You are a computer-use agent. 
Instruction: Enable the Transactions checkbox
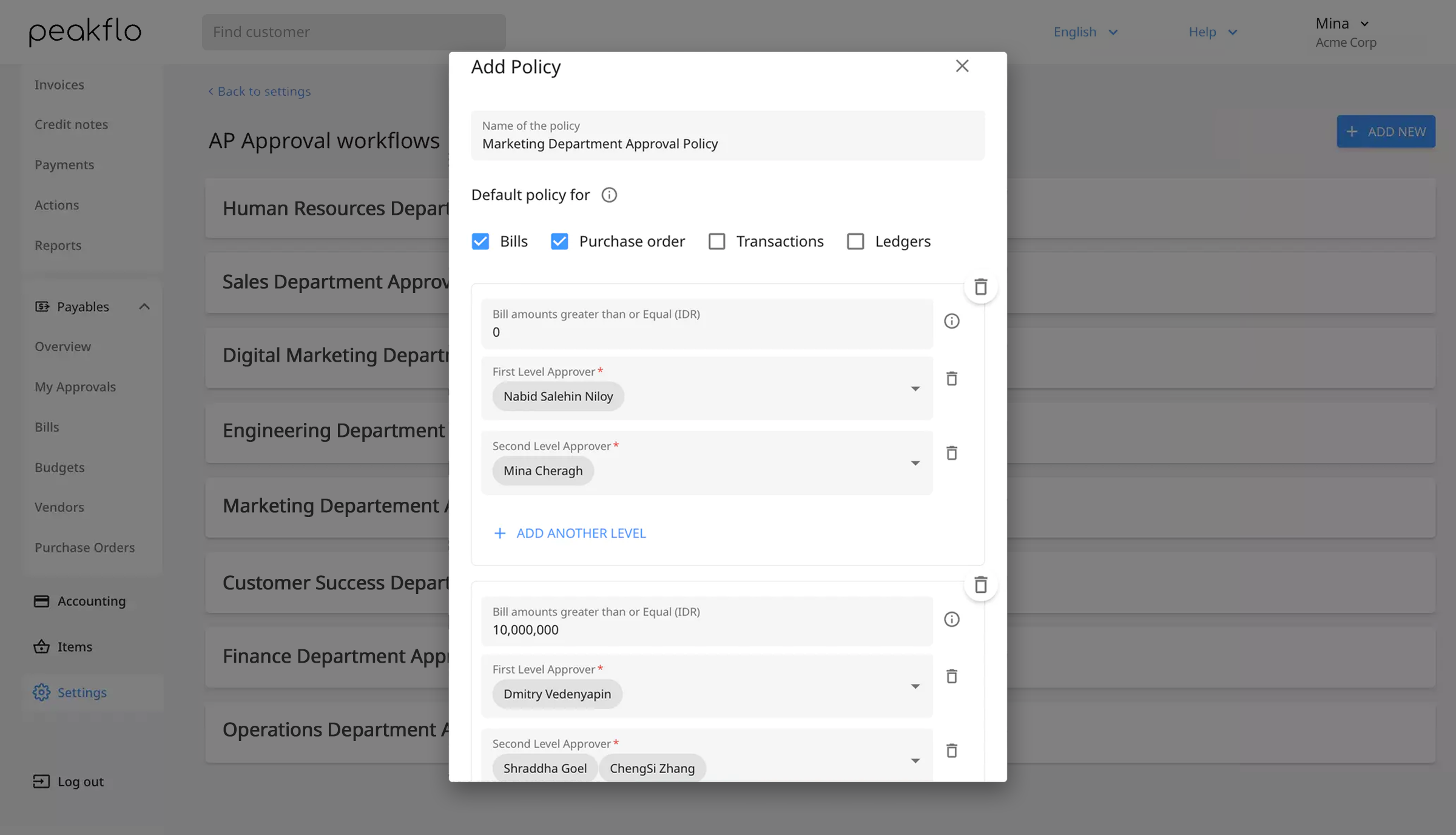716,242
